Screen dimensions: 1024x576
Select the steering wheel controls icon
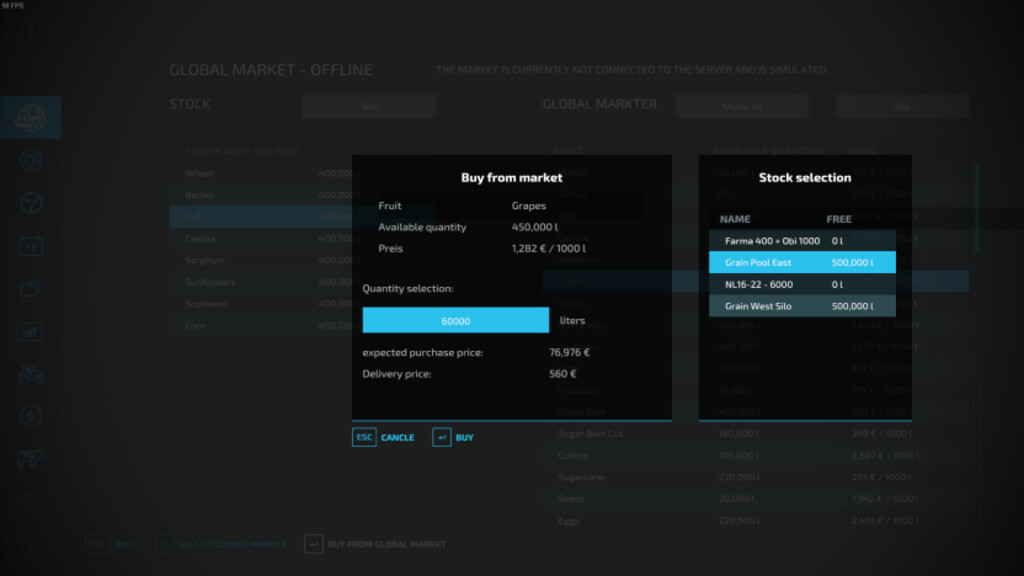(x=30, y=202)
